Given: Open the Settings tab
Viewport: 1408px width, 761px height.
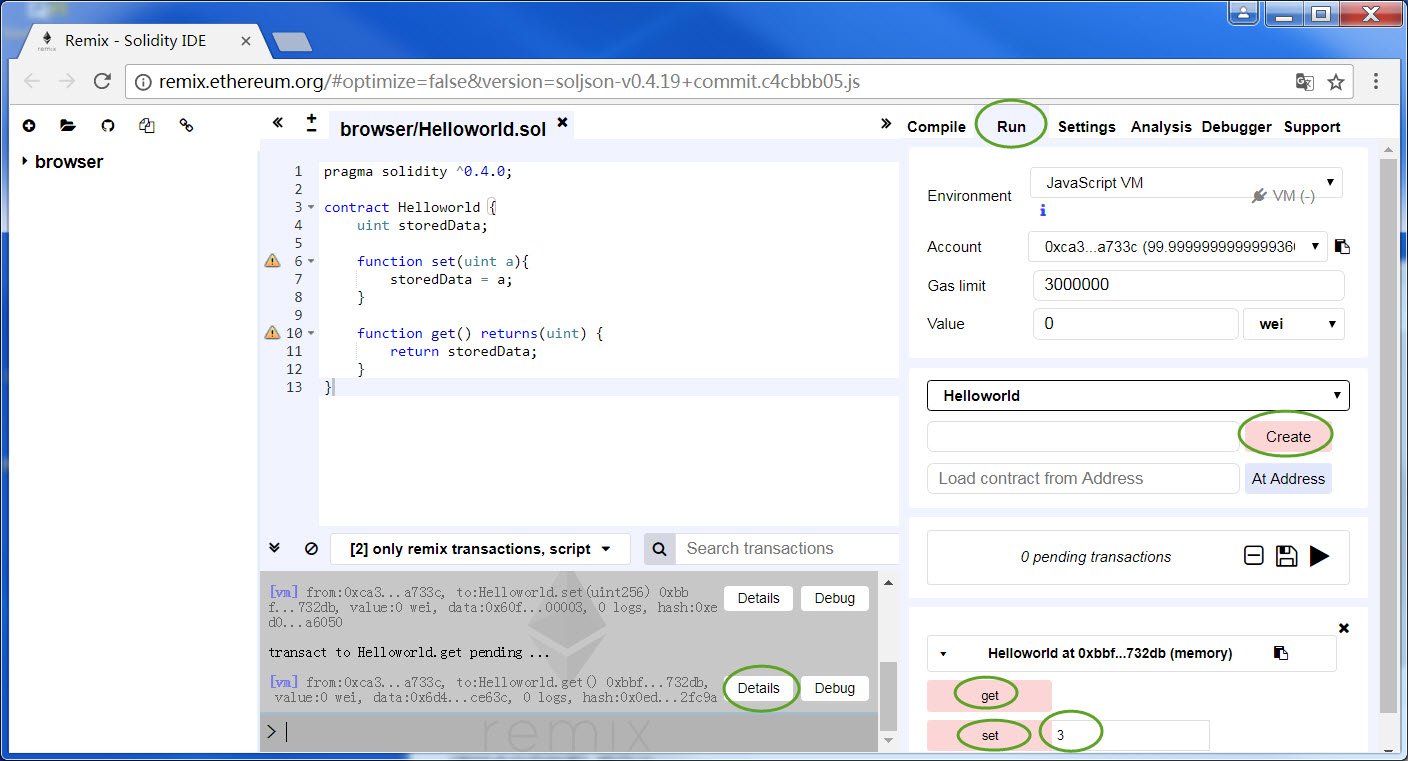Looking at the screenshot, I should (x=1086, y=127).
